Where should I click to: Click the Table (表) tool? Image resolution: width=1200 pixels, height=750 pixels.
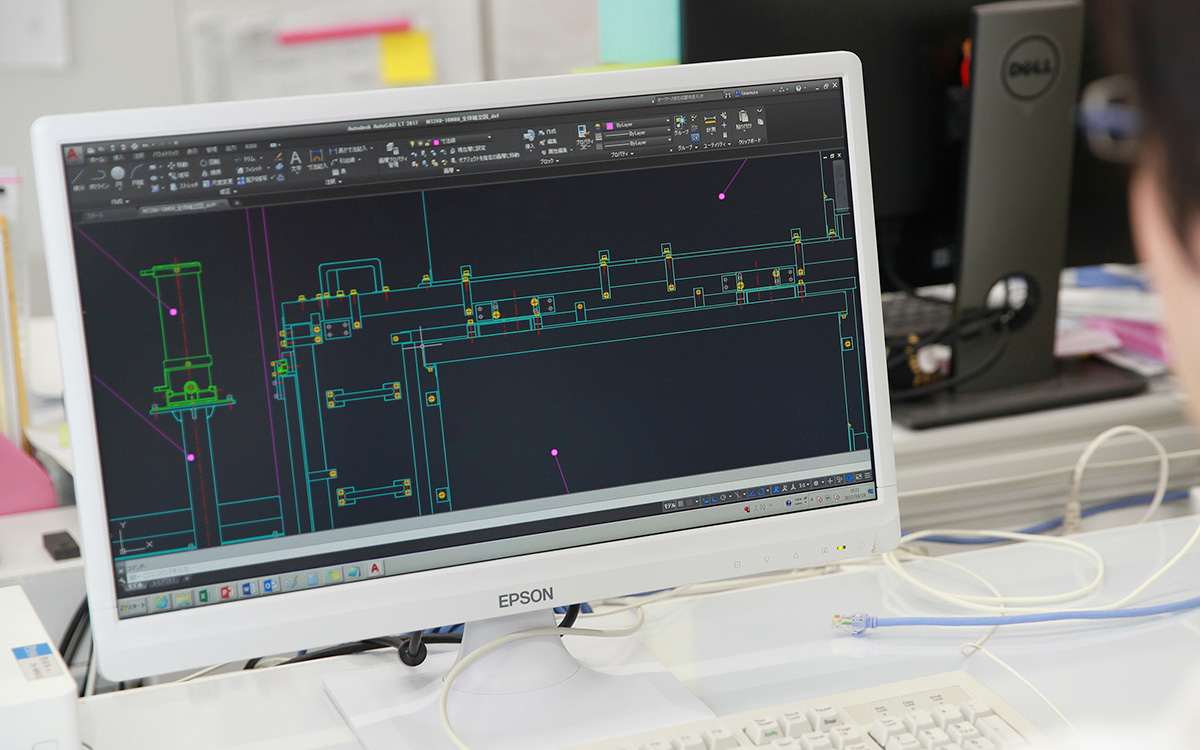point(339,171)
